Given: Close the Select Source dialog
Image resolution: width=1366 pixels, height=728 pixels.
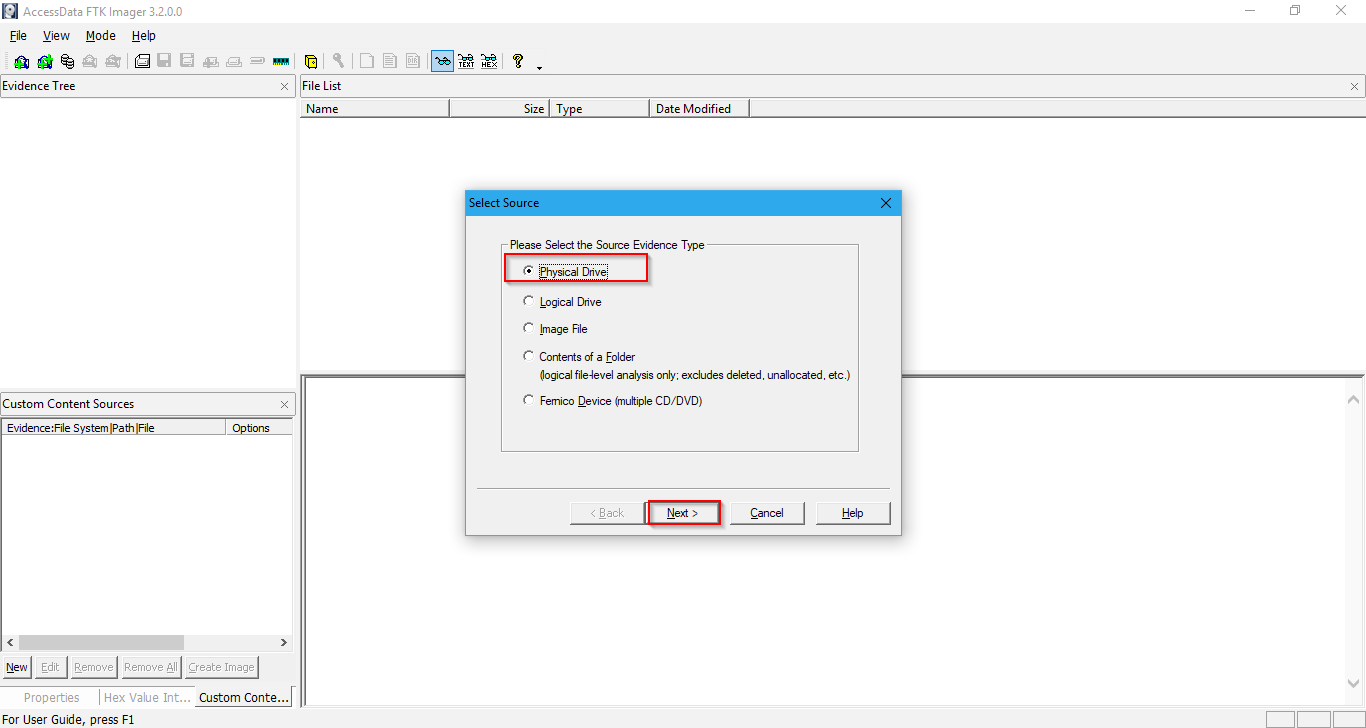Looking at the screenshot, I should 886,203.
